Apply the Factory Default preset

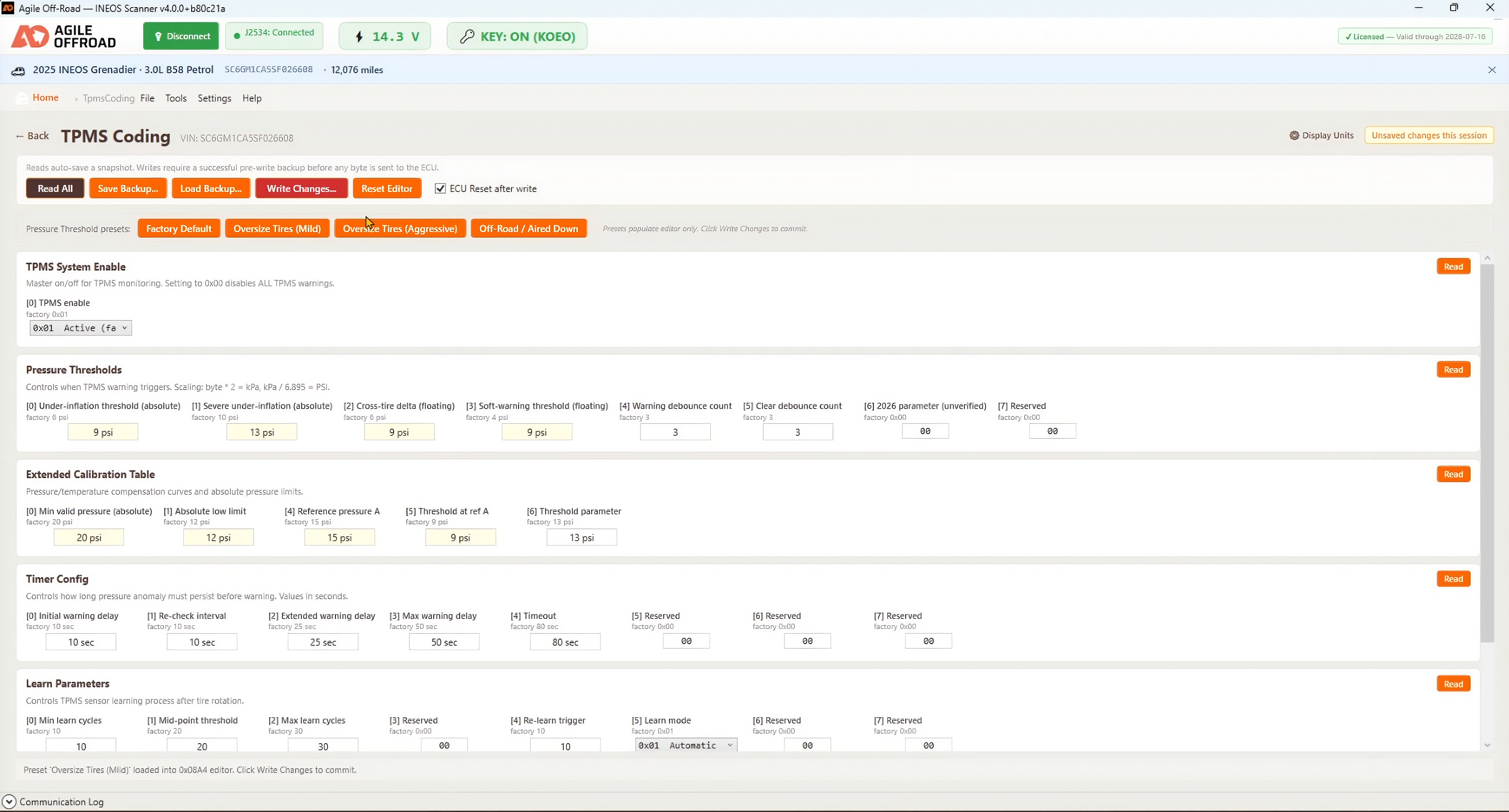click(x=179, y=229)
